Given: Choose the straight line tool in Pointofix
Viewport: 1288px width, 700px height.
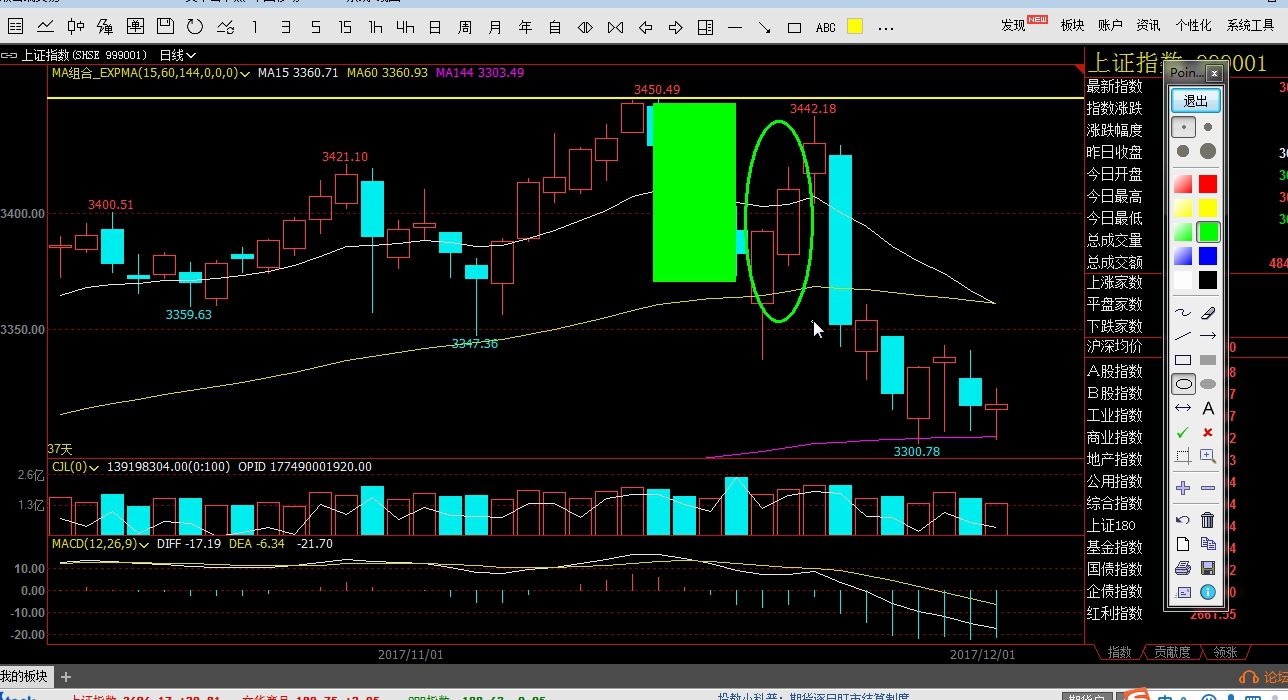Looking at the screenshot, I should coord(1183,336).
